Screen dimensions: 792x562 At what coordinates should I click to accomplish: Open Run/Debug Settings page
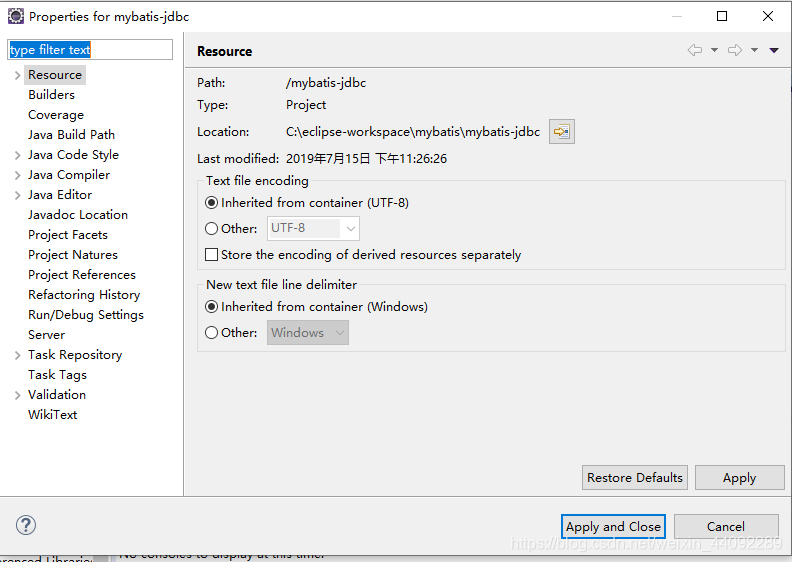click(x=86, y=315)
